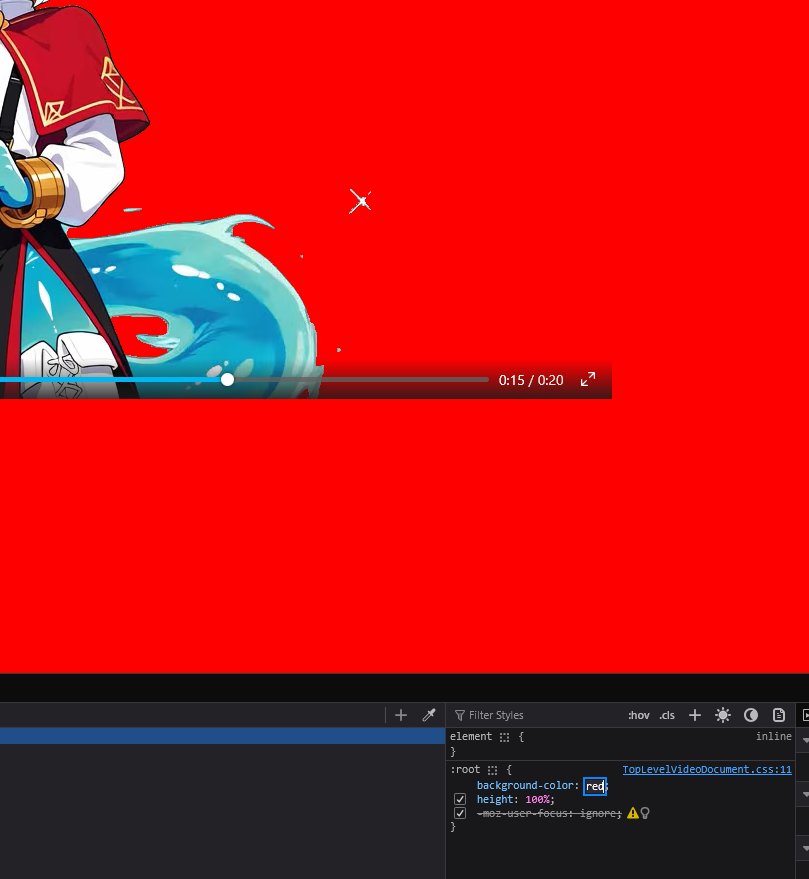Viewport: 809px width, 879px height.
Task: Add a new rule with the plus icon
Action: [x=695, y=715]
